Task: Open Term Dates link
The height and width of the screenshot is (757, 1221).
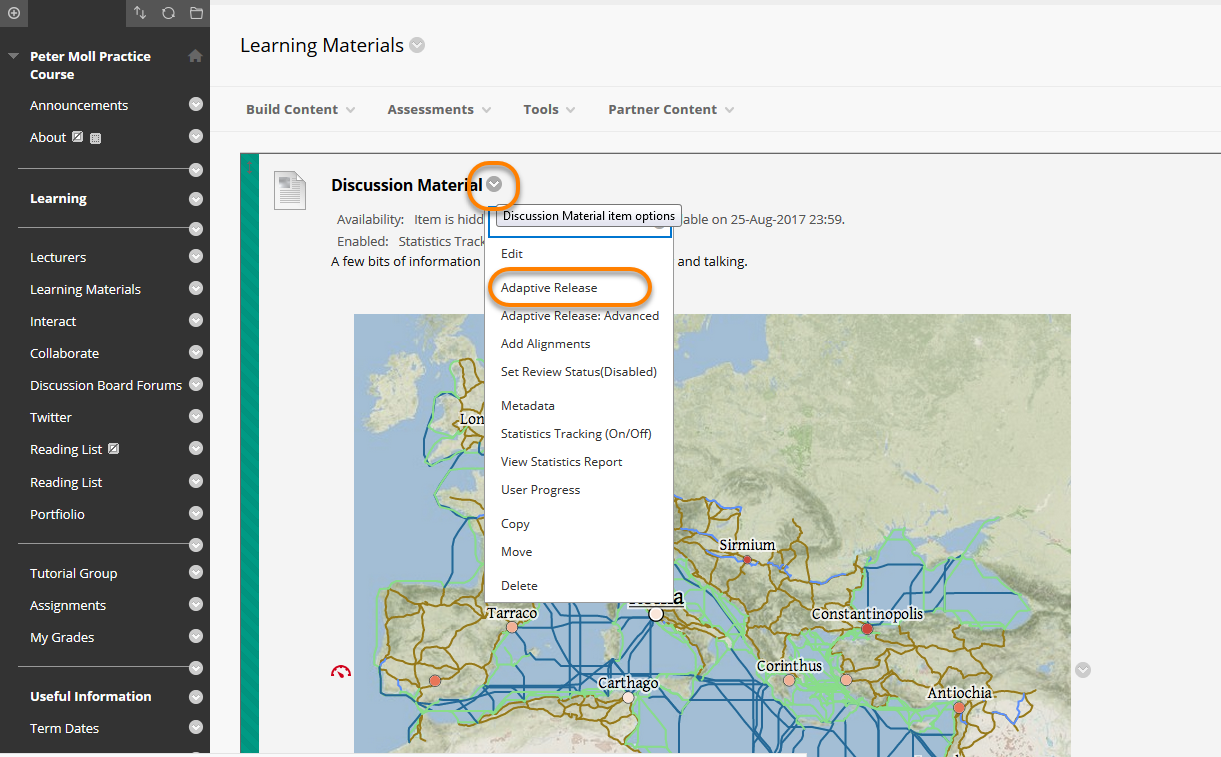Action: 64,728
